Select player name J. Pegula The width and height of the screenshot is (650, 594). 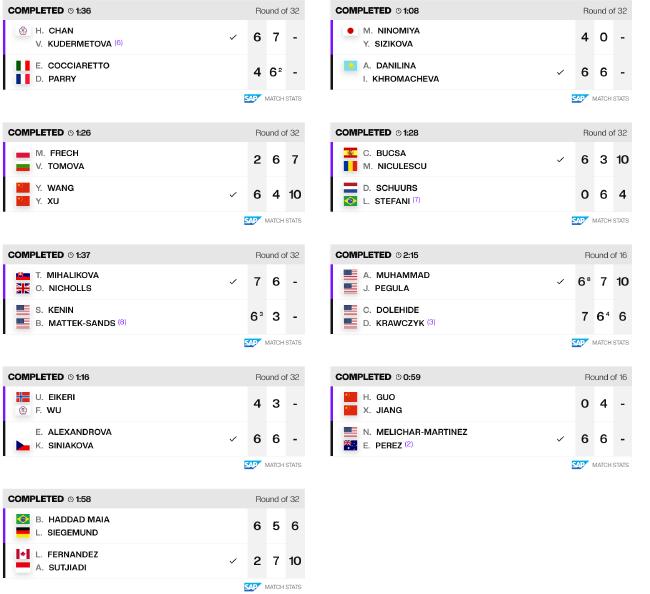(396, 288)
